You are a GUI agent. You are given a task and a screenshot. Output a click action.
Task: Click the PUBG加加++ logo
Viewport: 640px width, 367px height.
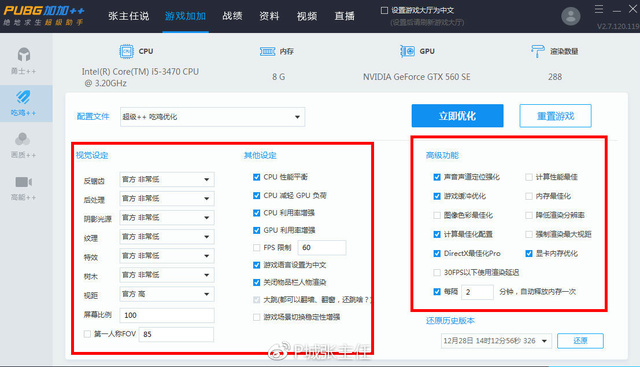pos(44,16)
